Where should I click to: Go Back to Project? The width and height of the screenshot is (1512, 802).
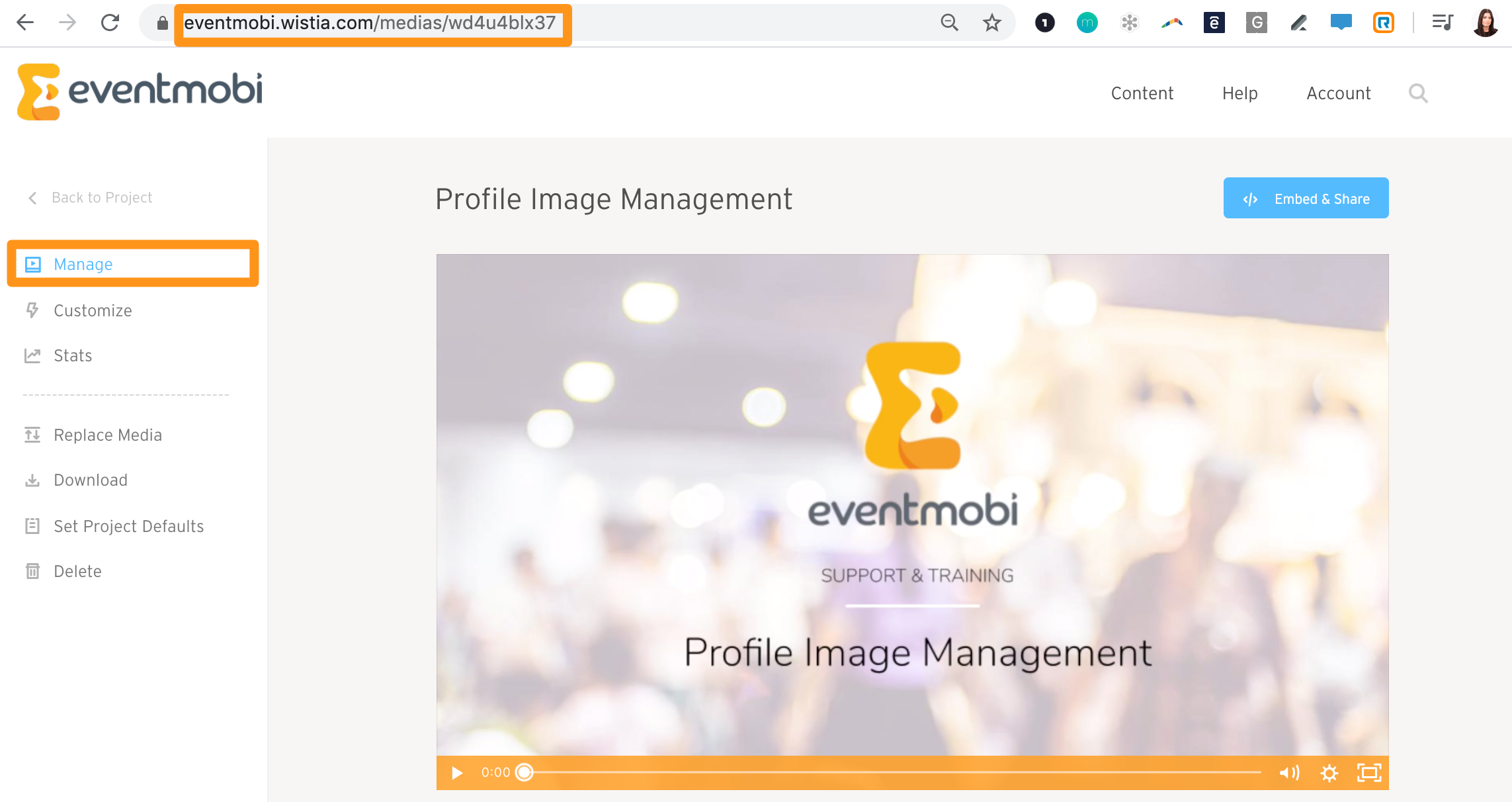point(90,198)
